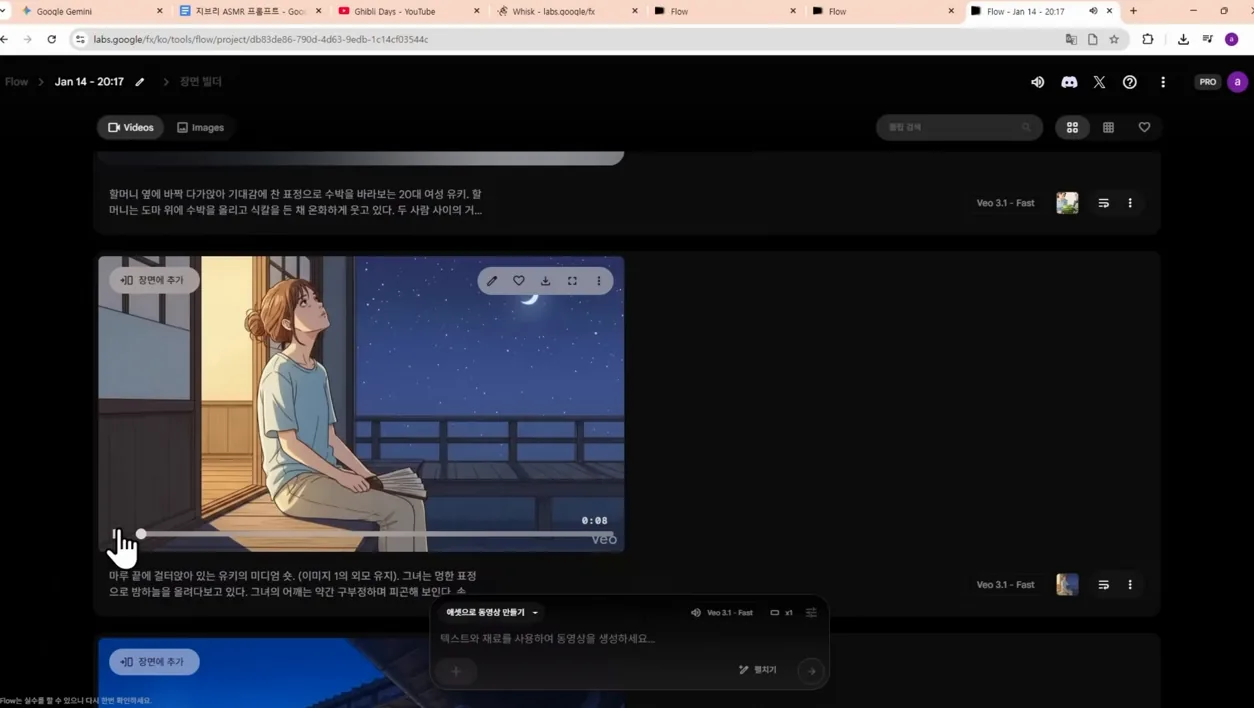Download the moon-gazing video
Viewport: 1254px width, 708px height.
[545, 281]
